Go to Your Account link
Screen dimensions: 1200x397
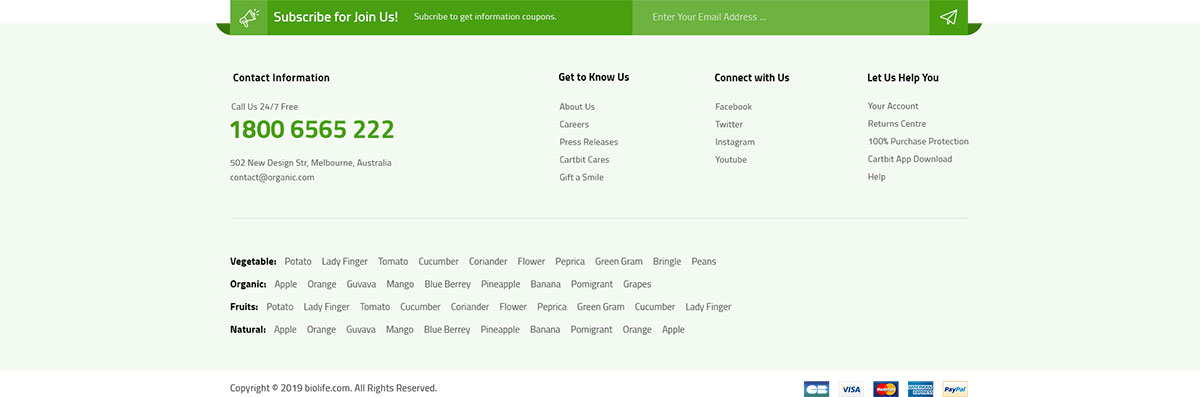tap(893, 106)
